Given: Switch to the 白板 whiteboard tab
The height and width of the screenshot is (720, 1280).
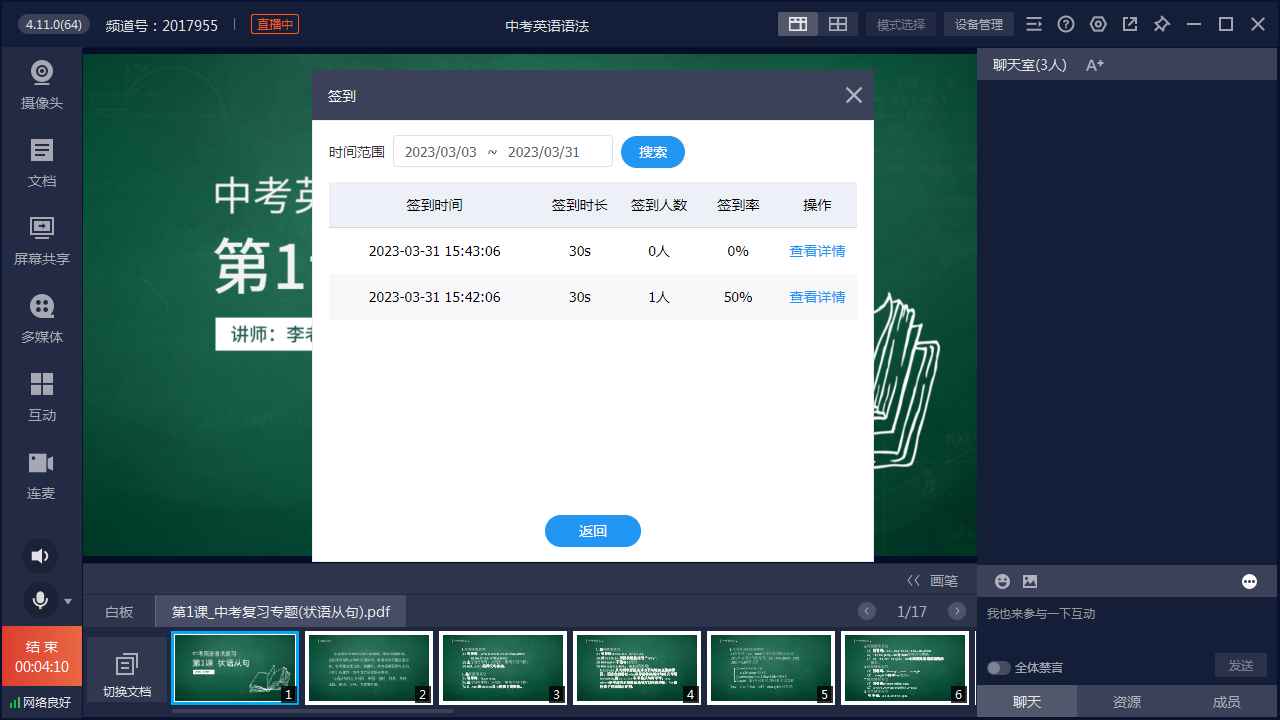Looking at the screenshot, I should tap(119, 612).
